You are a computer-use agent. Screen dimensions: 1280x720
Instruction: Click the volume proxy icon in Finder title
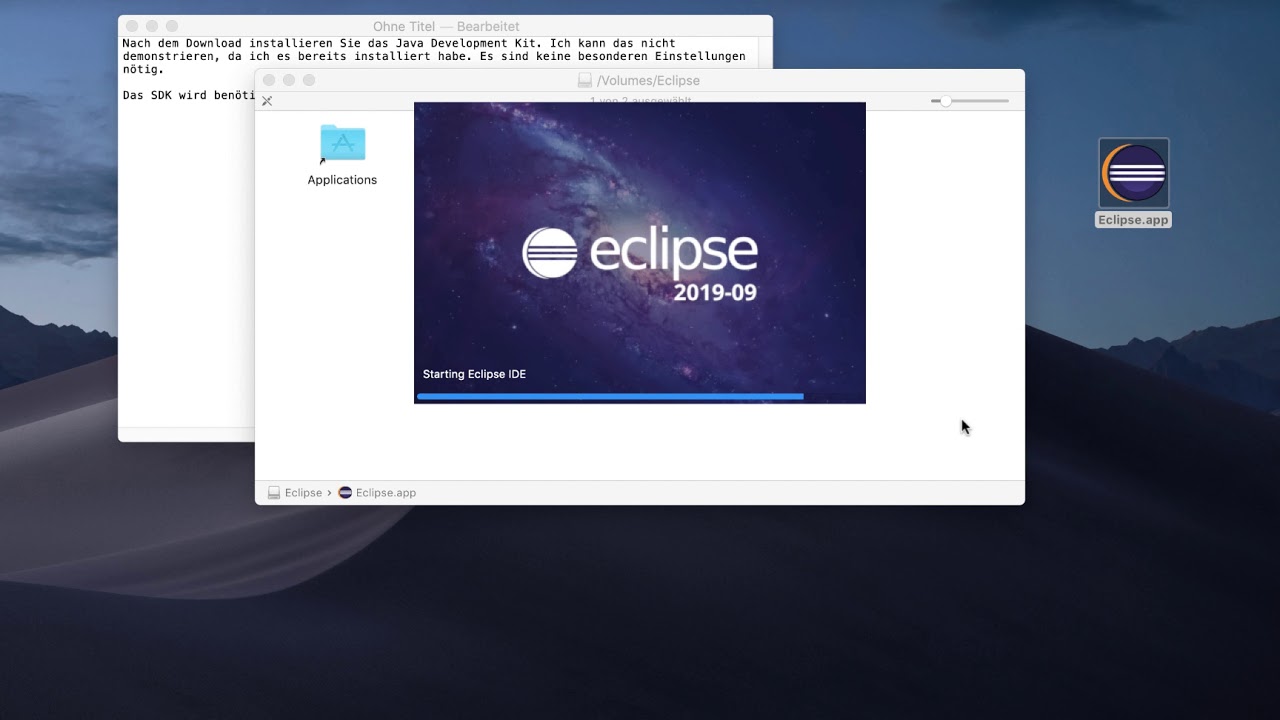585,80
